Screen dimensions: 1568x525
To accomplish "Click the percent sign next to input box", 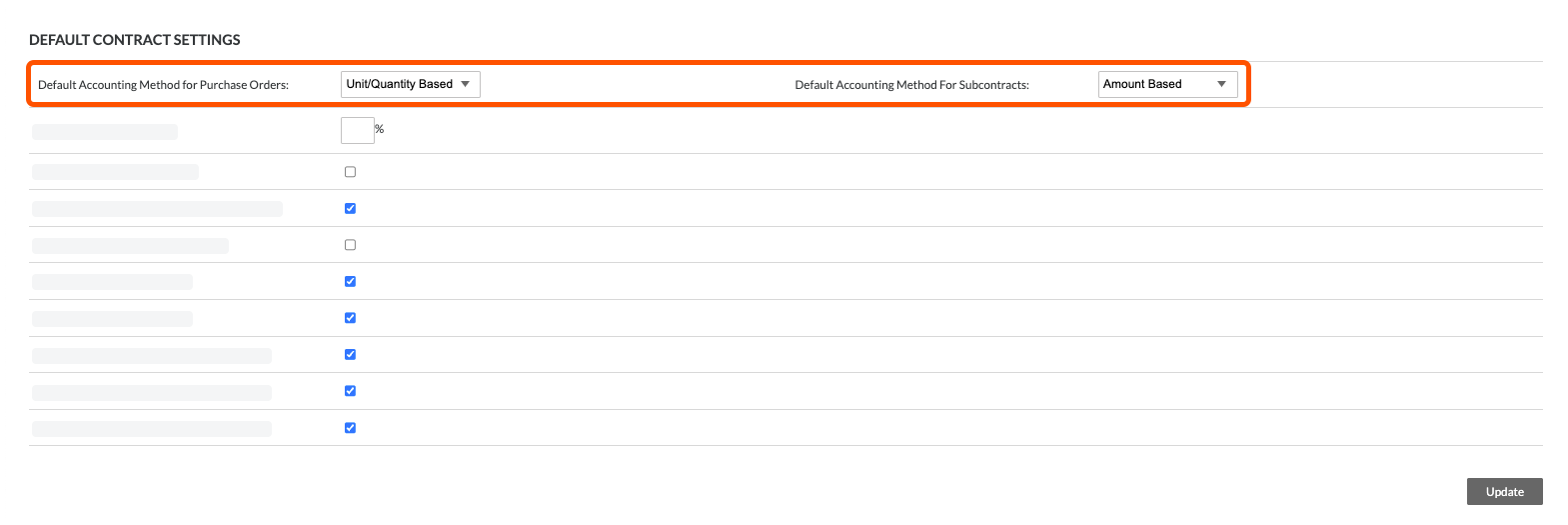I will pyautogui.click(x=380, y=129).
